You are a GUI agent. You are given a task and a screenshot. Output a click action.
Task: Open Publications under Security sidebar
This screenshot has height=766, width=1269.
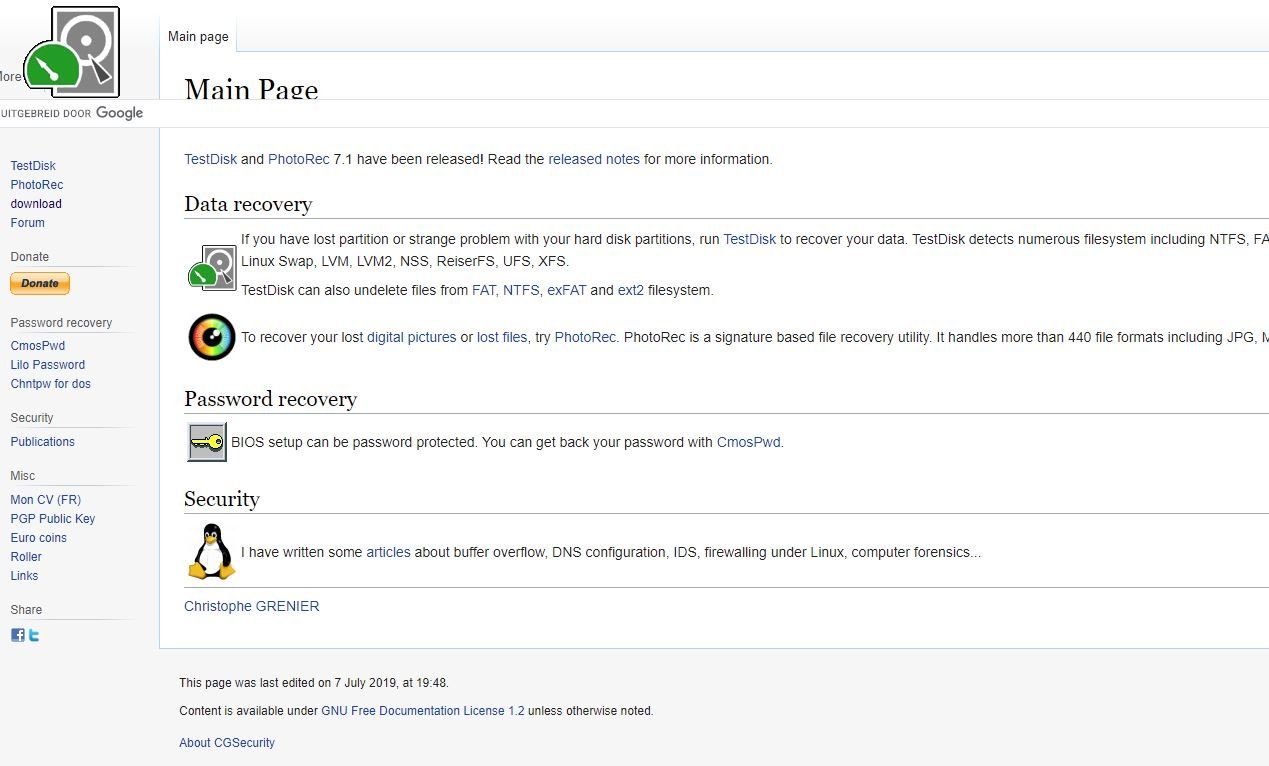coord(43,442)
